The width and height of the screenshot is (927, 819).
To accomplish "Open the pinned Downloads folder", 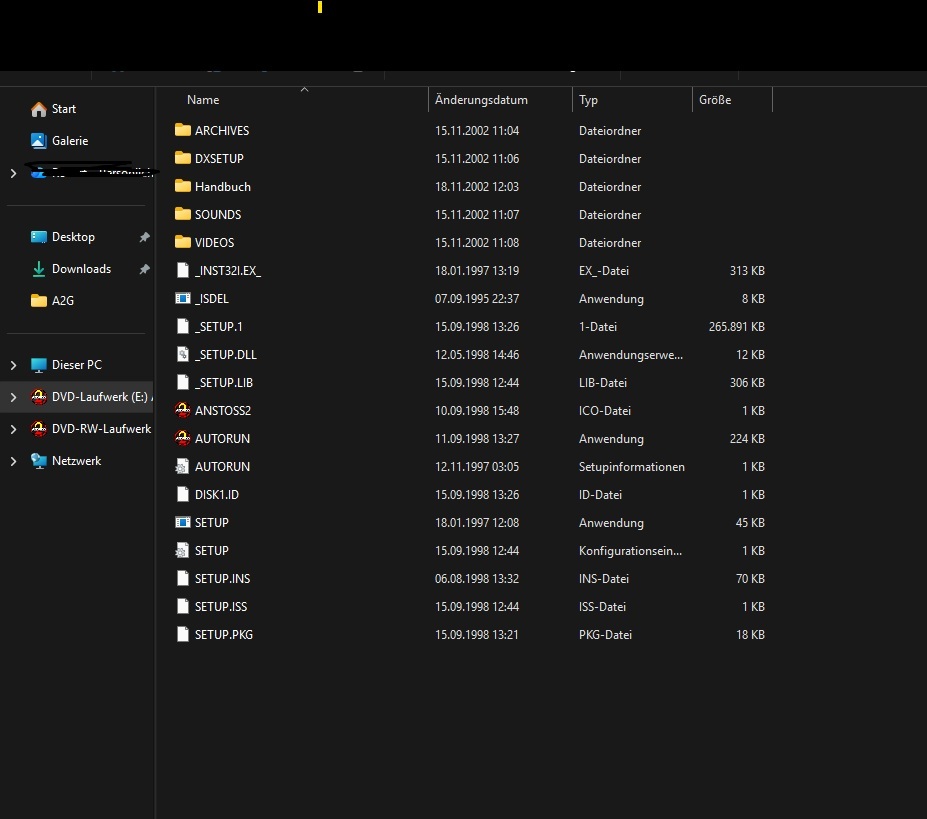I will coord(81,269).
